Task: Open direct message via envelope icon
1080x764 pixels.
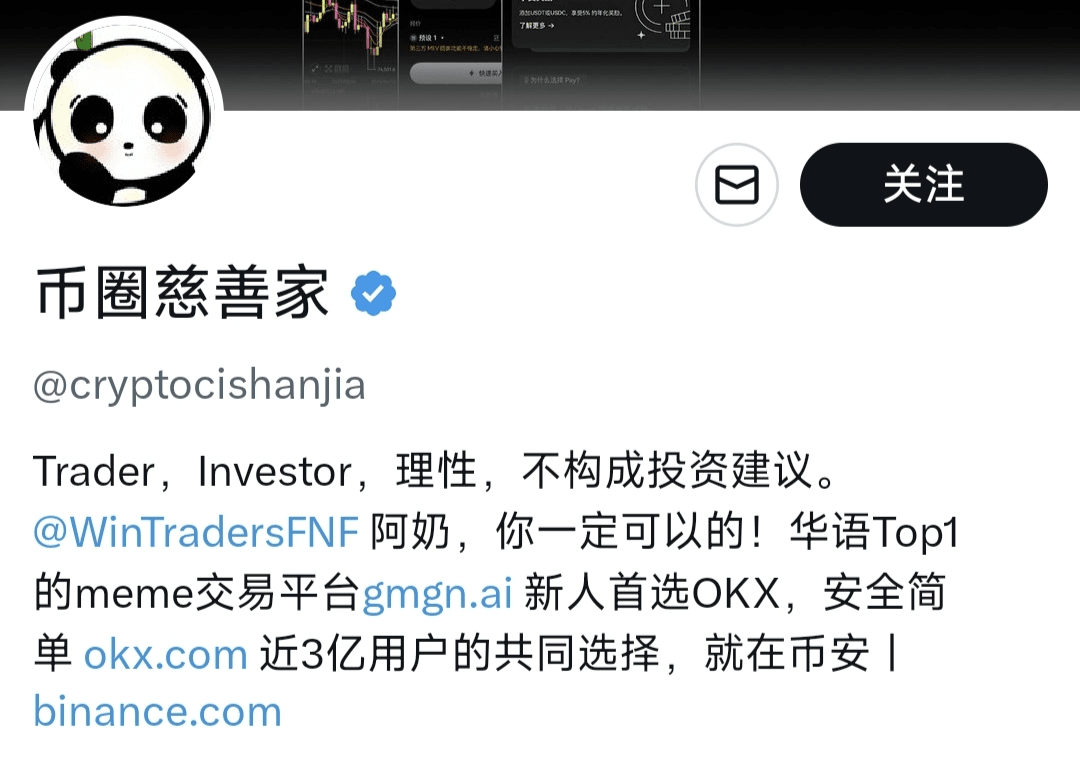Action: 736,185
